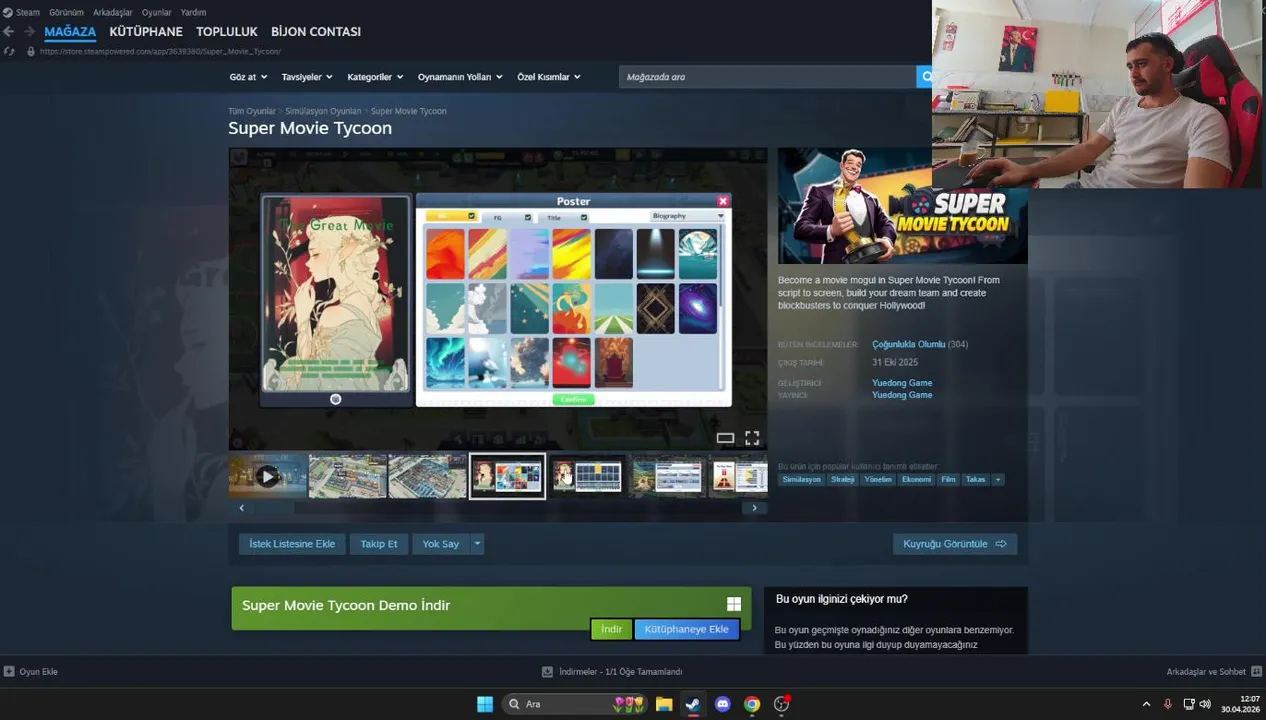The image size is (1266, 720).
Task: Open the Yuedong Game developer link
Action: click(x=902, y=383)
